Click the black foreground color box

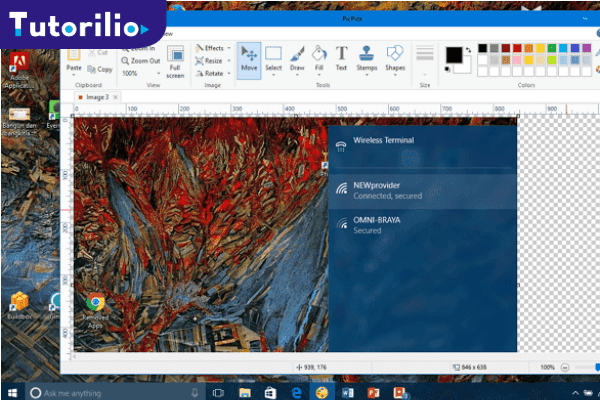click(453, 55)
